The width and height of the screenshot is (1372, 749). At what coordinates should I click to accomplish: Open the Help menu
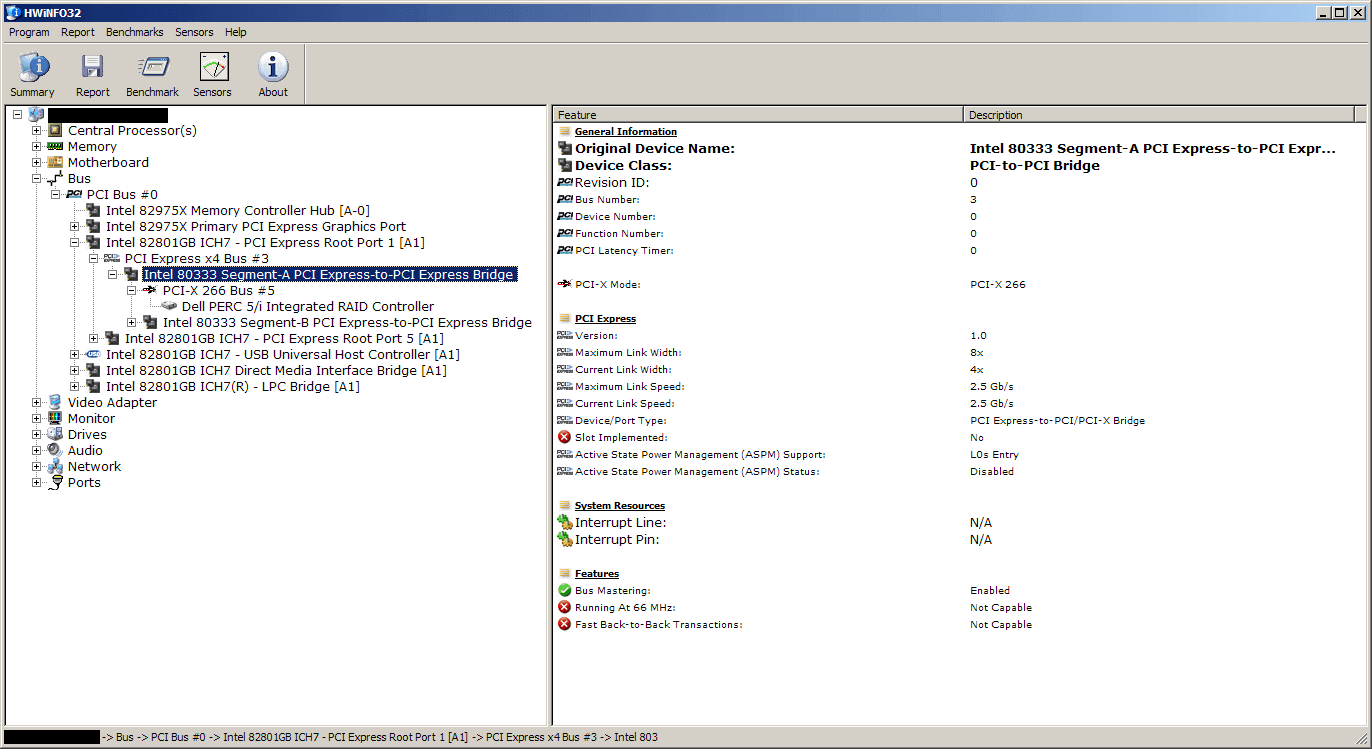pyautogui.click(x=236, y=32)
